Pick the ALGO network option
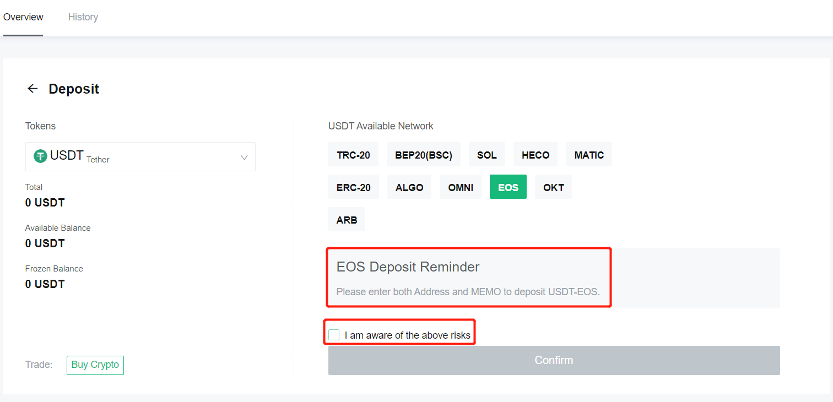Screen dimensions: 833x402 pyautogui.click(x=409, y=187)
